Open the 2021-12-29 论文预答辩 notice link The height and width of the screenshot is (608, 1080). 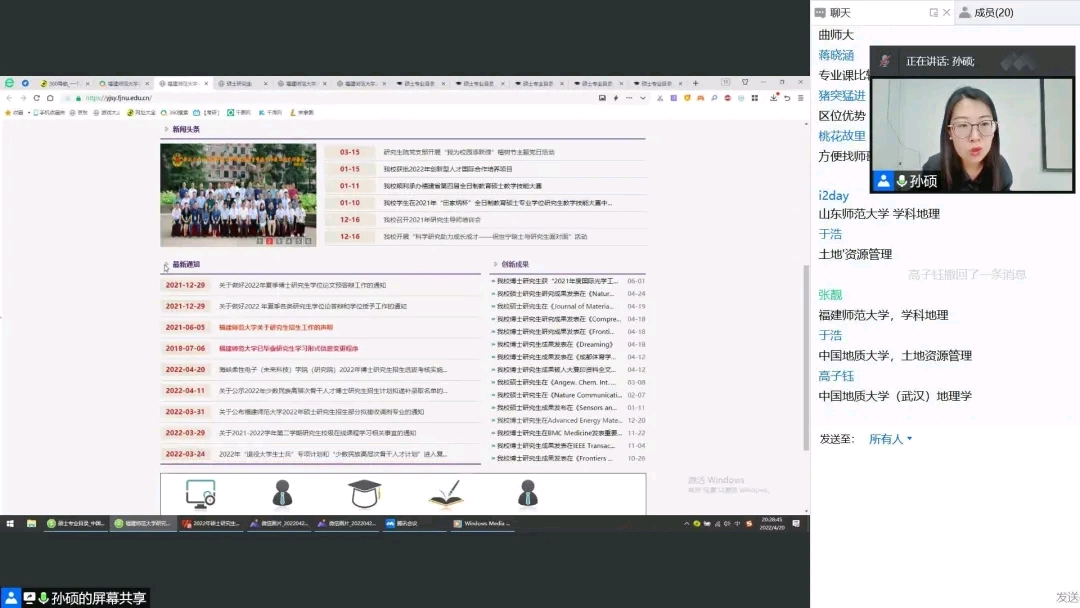click(x=302, y=285)
